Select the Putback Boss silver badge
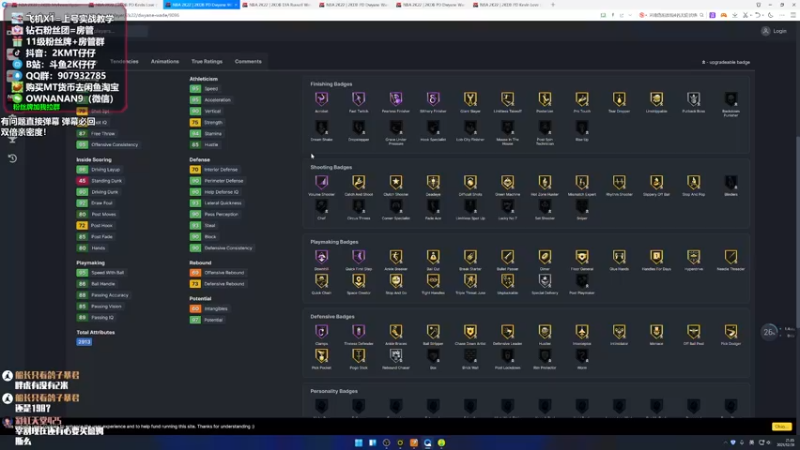Viewport: 800px width, 450px height. [694, 98]
